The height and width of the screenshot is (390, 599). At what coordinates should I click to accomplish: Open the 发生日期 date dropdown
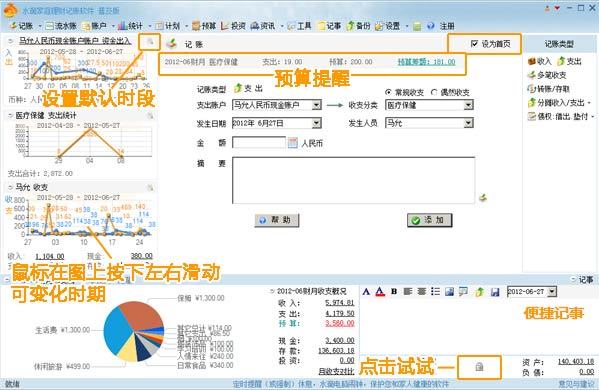point(316,123)
